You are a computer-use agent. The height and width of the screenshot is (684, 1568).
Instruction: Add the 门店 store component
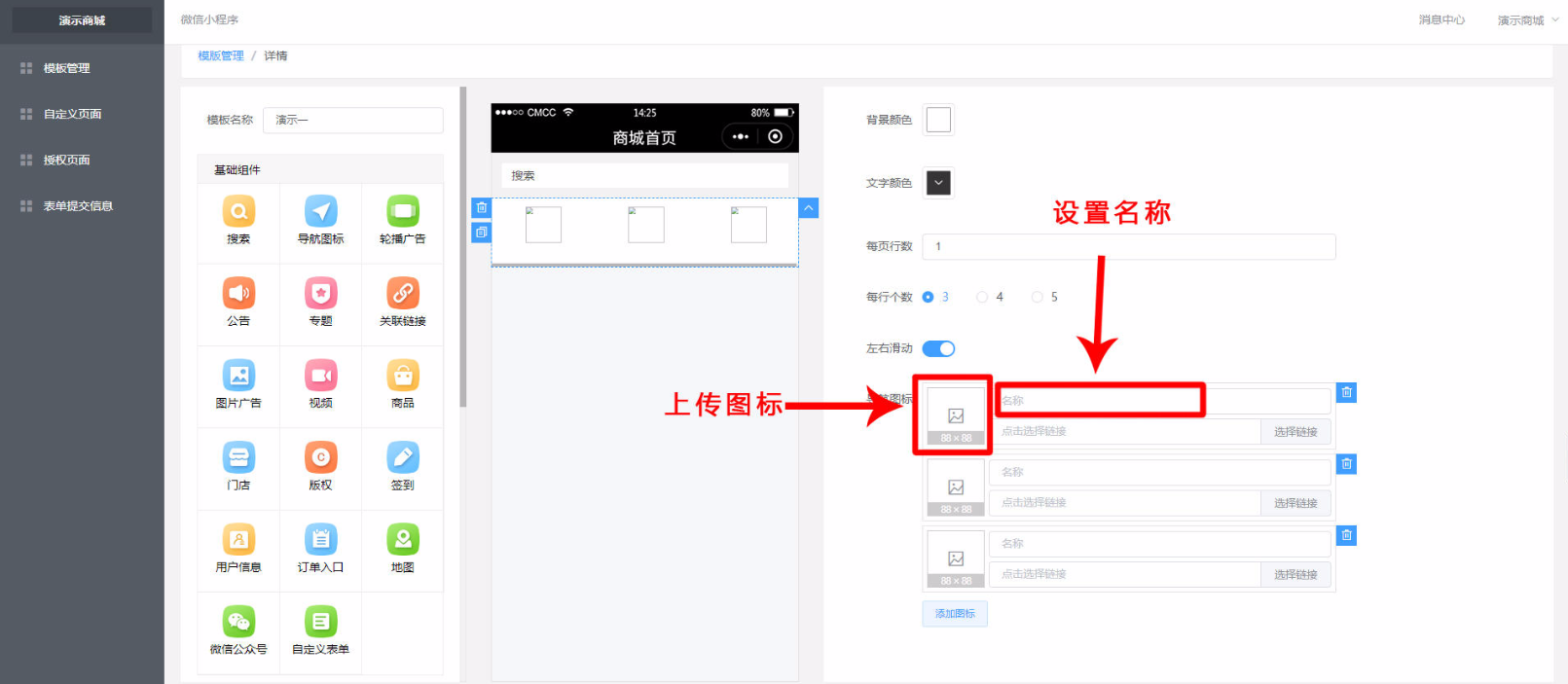coord(238,467)
